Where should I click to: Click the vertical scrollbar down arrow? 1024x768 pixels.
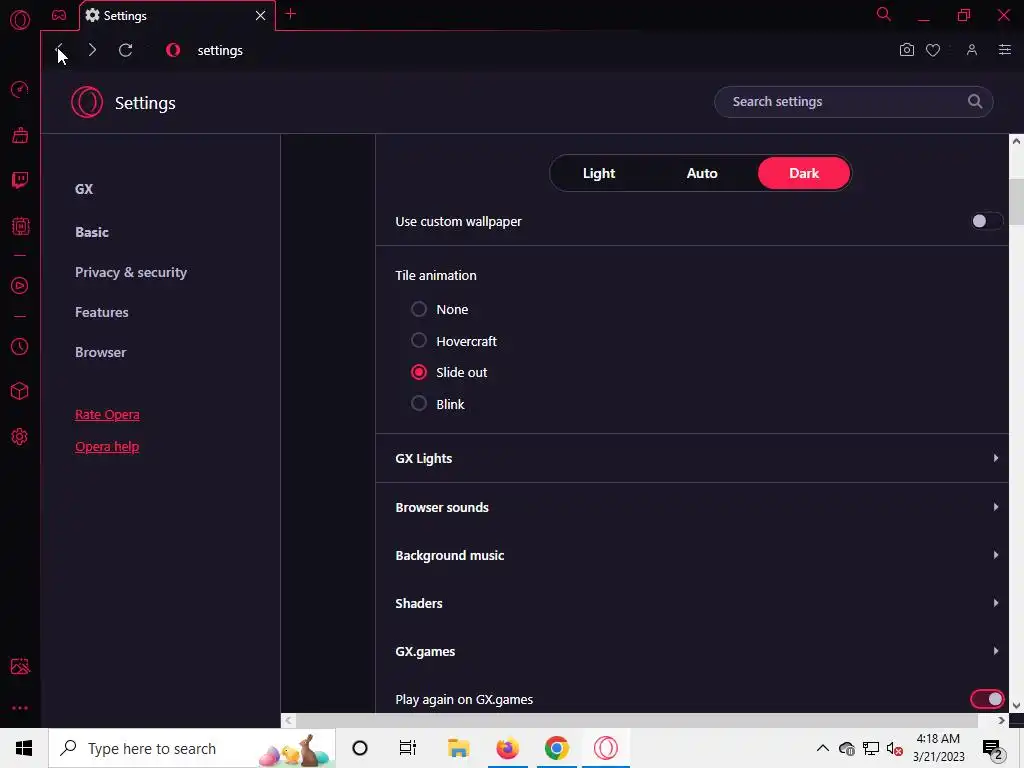tap(1016, 705)
